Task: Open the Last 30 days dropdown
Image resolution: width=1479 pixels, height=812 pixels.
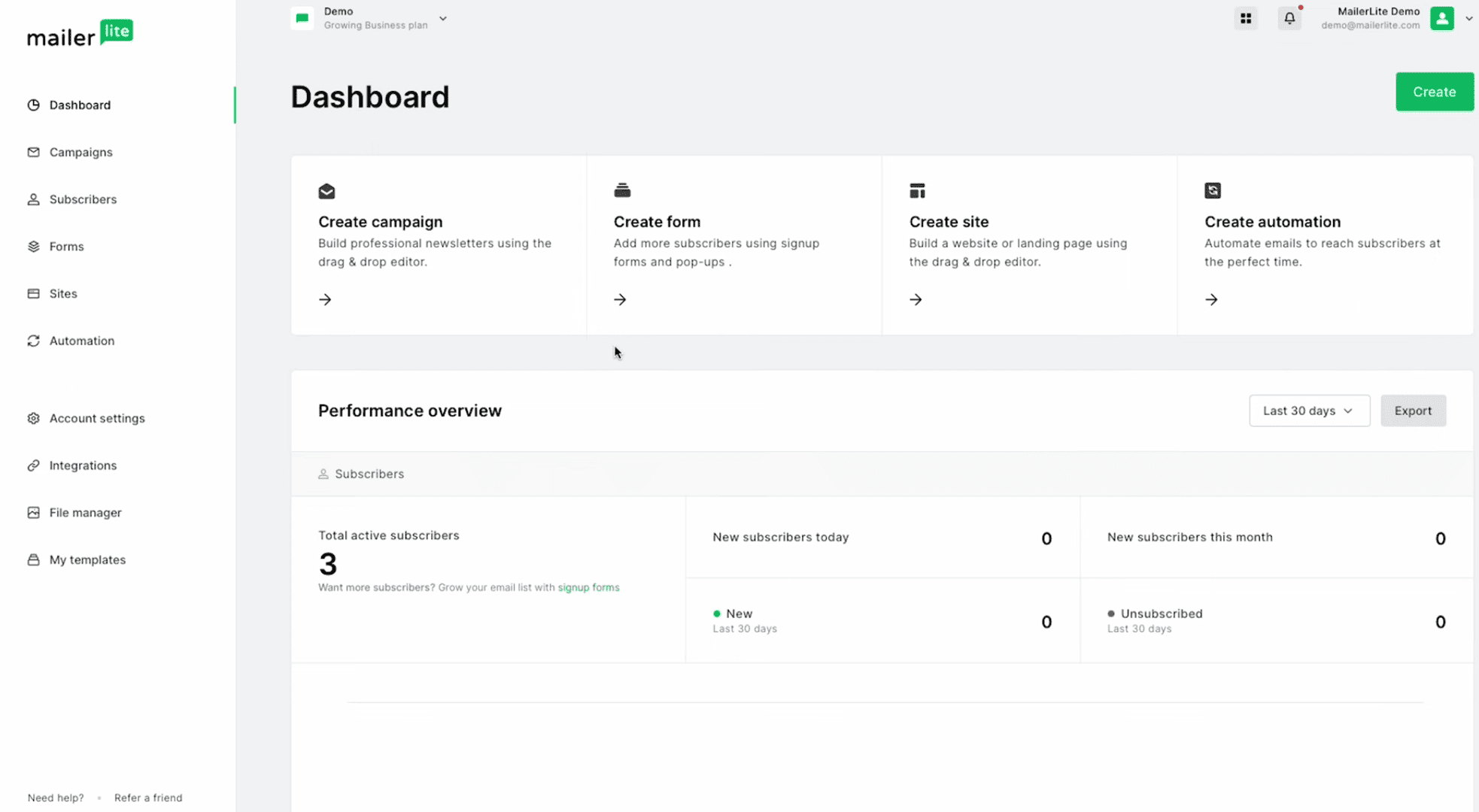Action: tap(1309, 411)
